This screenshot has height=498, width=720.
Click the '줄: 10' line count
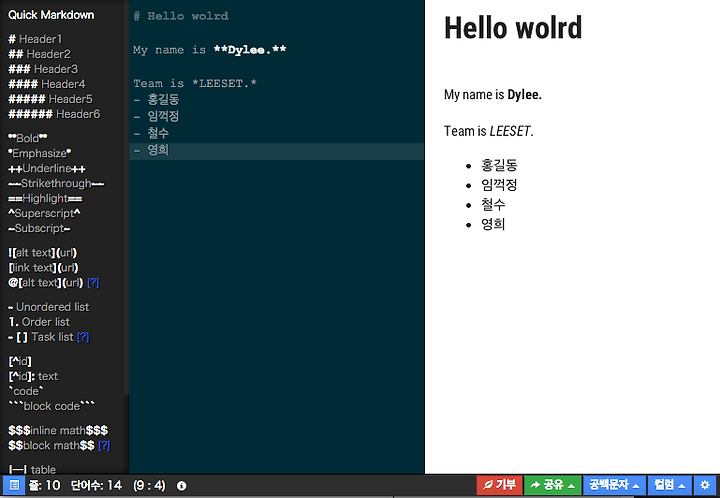(45, 485)
